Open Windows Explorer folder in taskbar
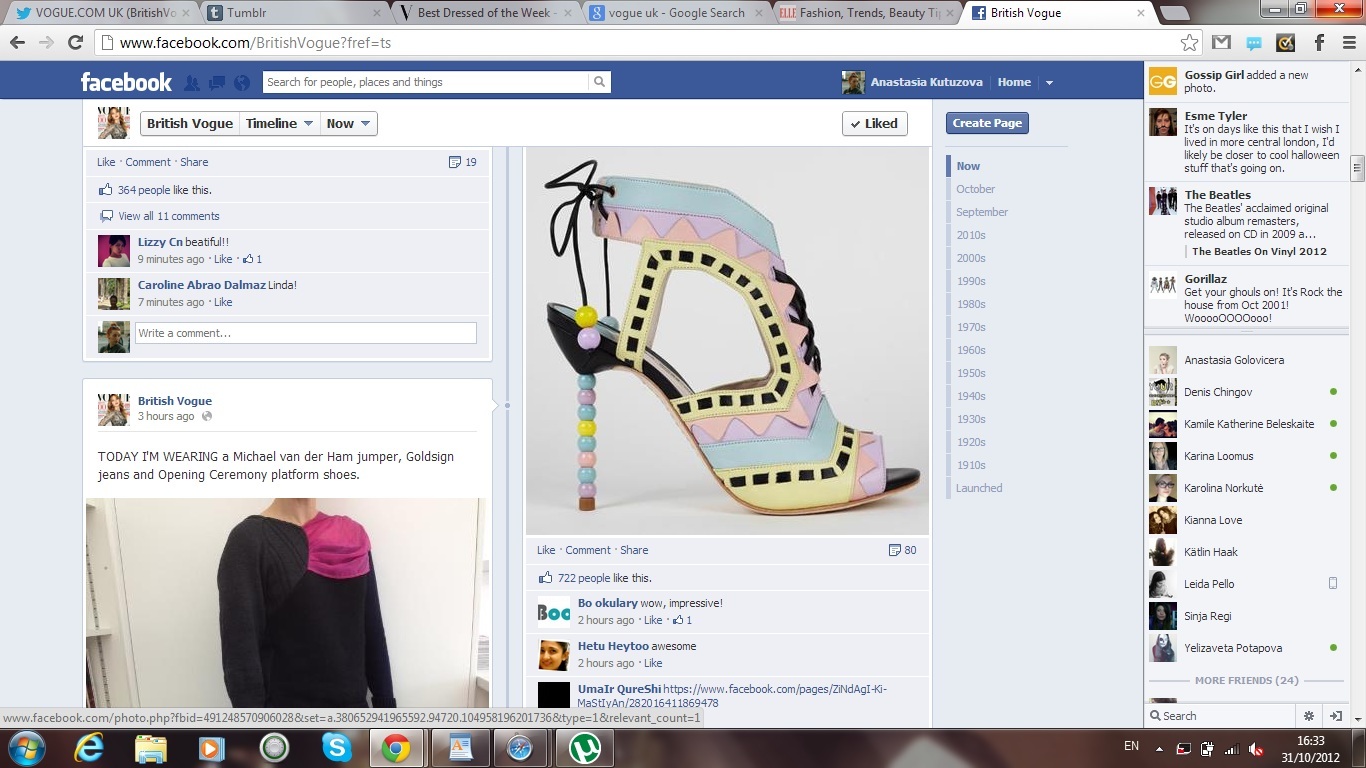Image resolution: width=1366 pixels, height=768 pixels. pyautogui.click(x=151, y=748)
